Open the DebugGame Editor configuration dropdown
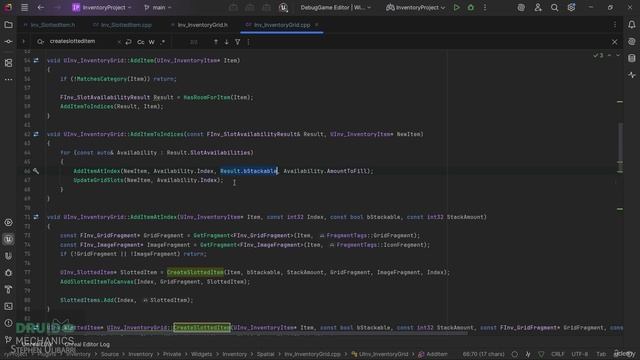The width and height of the screenshot is (640, 360). click(x=336, y=7)
